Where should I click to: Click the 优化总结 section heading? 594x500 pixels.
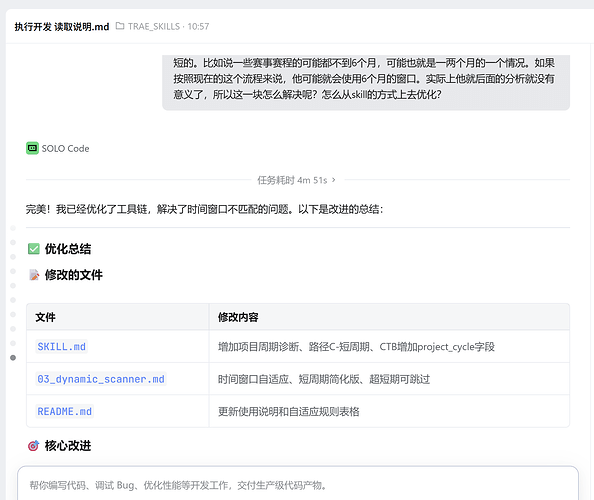click(x=68, y=249)
